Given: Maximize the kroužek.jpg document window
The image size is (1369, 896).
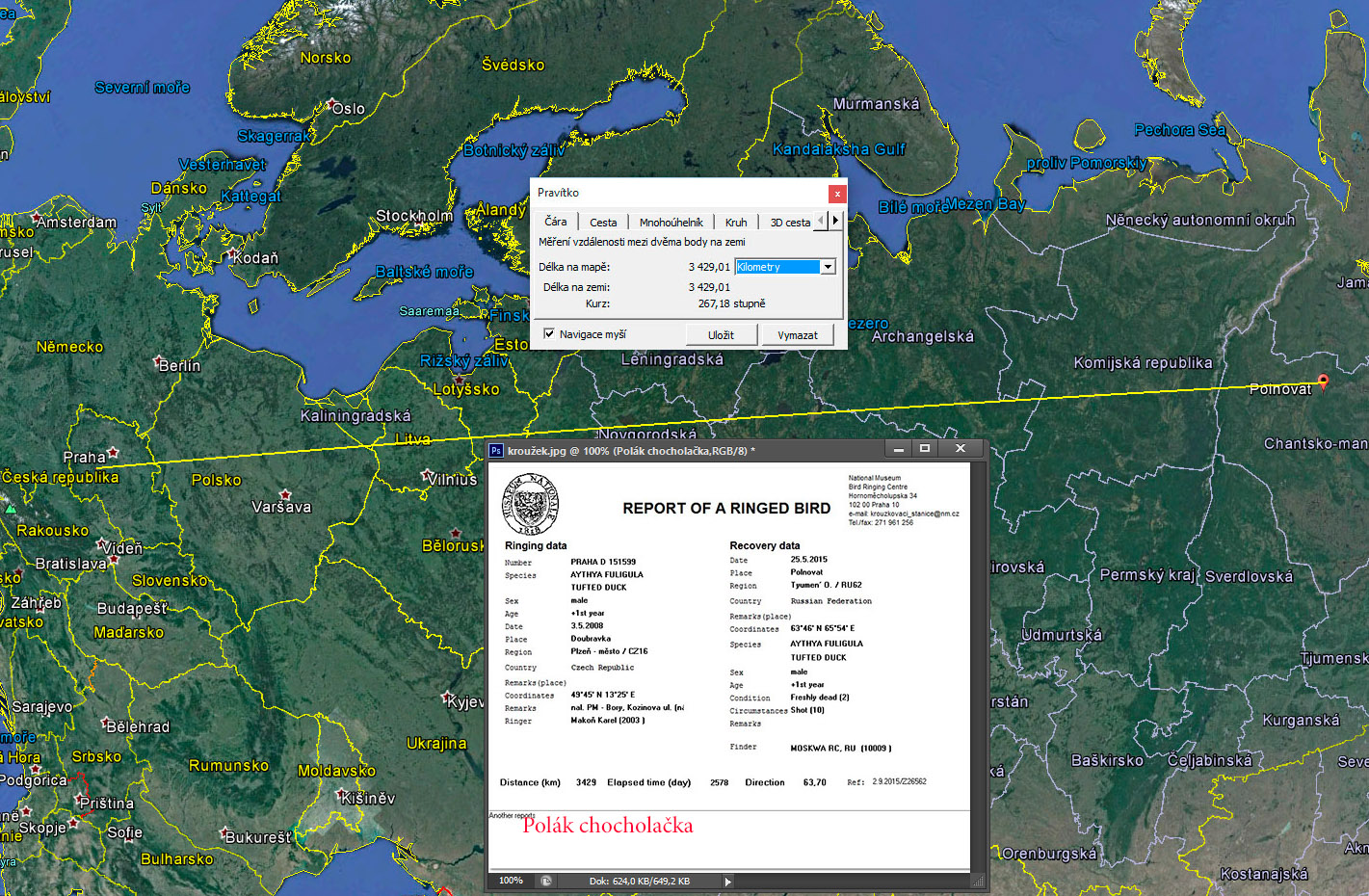Looking at the screenshot, I should point(925,449).
